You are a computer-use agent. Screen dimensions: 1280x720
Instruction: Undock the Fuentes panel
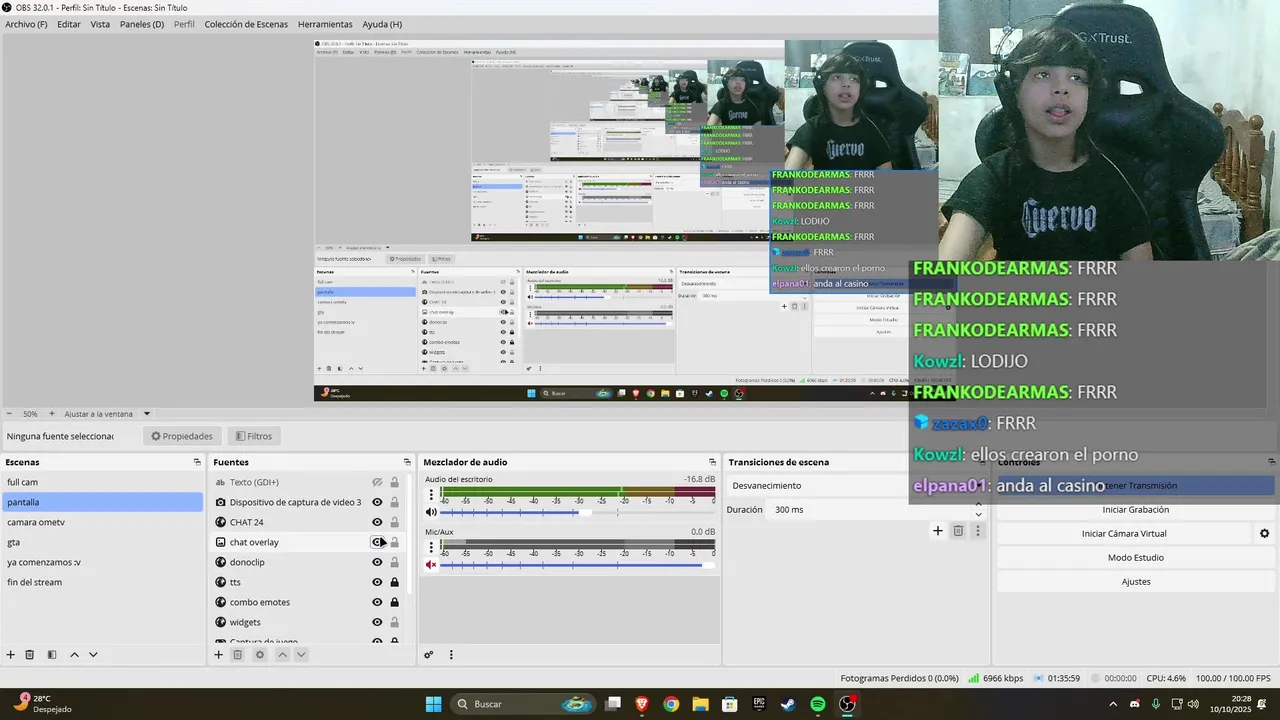[x=407, y=462]
